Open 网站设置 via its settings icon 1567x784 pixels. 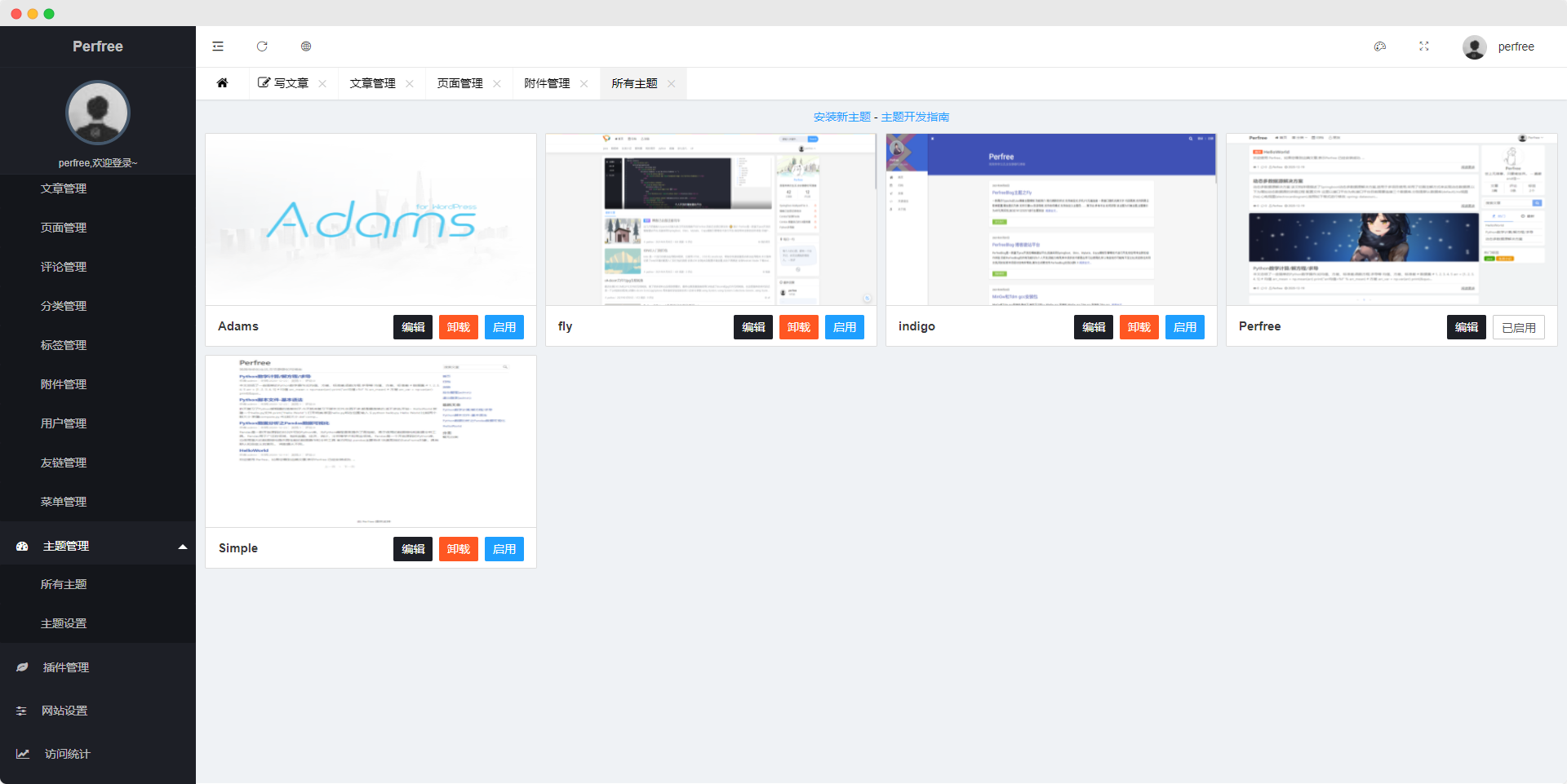tap(22, 710)
